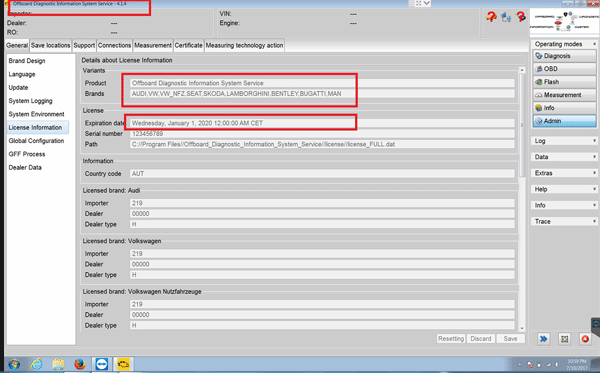The width and height of the screenshot is (600, 373).
Task: Expand the Info section below Help
Action: pyautogui.click(x=564, y=205)
